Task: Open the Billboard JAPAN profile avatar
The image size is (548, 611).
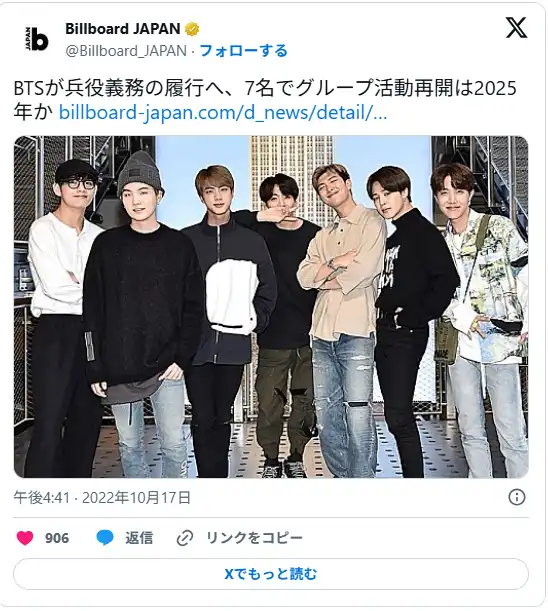Action: [x=36, y=39]
